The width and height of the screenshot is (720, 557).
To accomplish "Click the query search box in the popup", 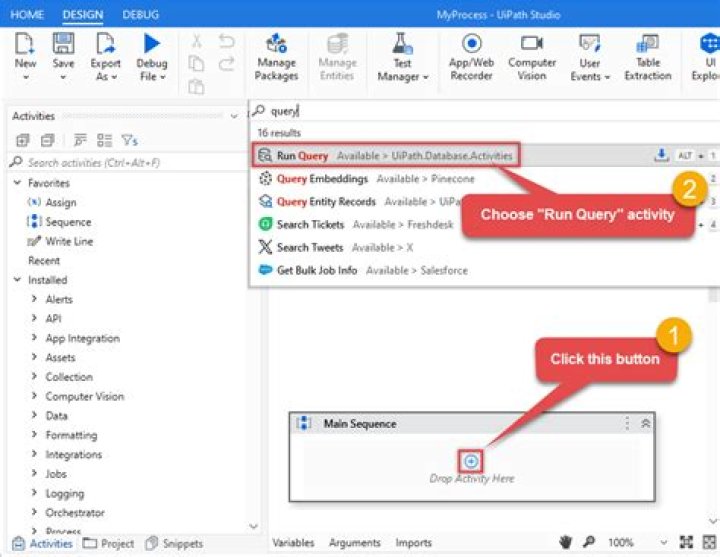I will (x=484, y=111).
